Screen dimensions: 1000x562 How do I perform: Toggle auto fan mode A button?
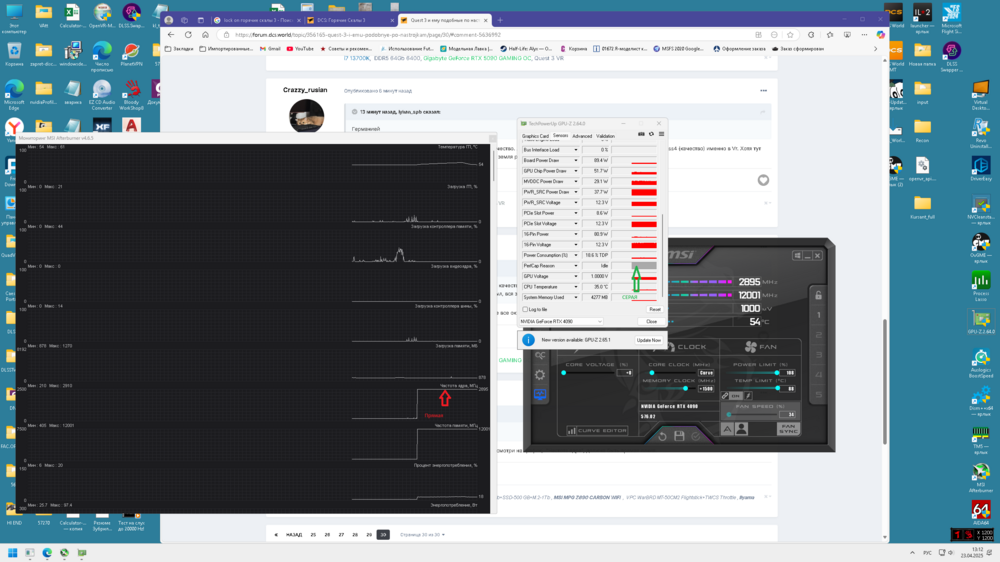728,429
